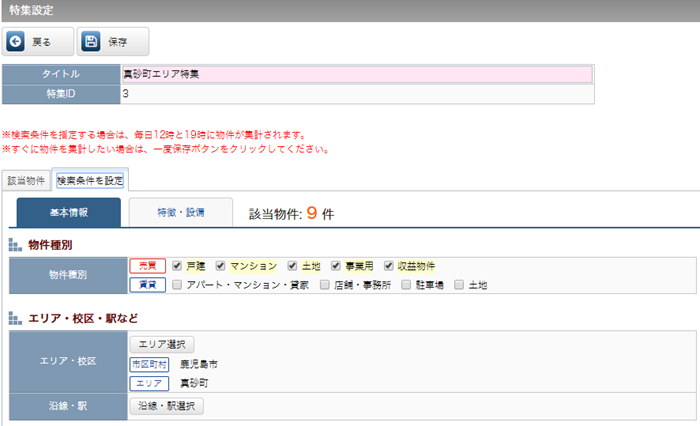
Task: Click the red 売買 label
Action: point(148,266)
